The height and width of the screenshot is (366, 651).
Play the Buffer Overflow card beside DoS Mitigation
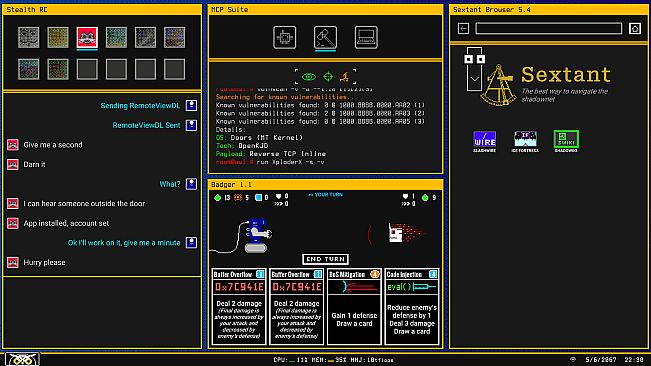click(296, 307)
